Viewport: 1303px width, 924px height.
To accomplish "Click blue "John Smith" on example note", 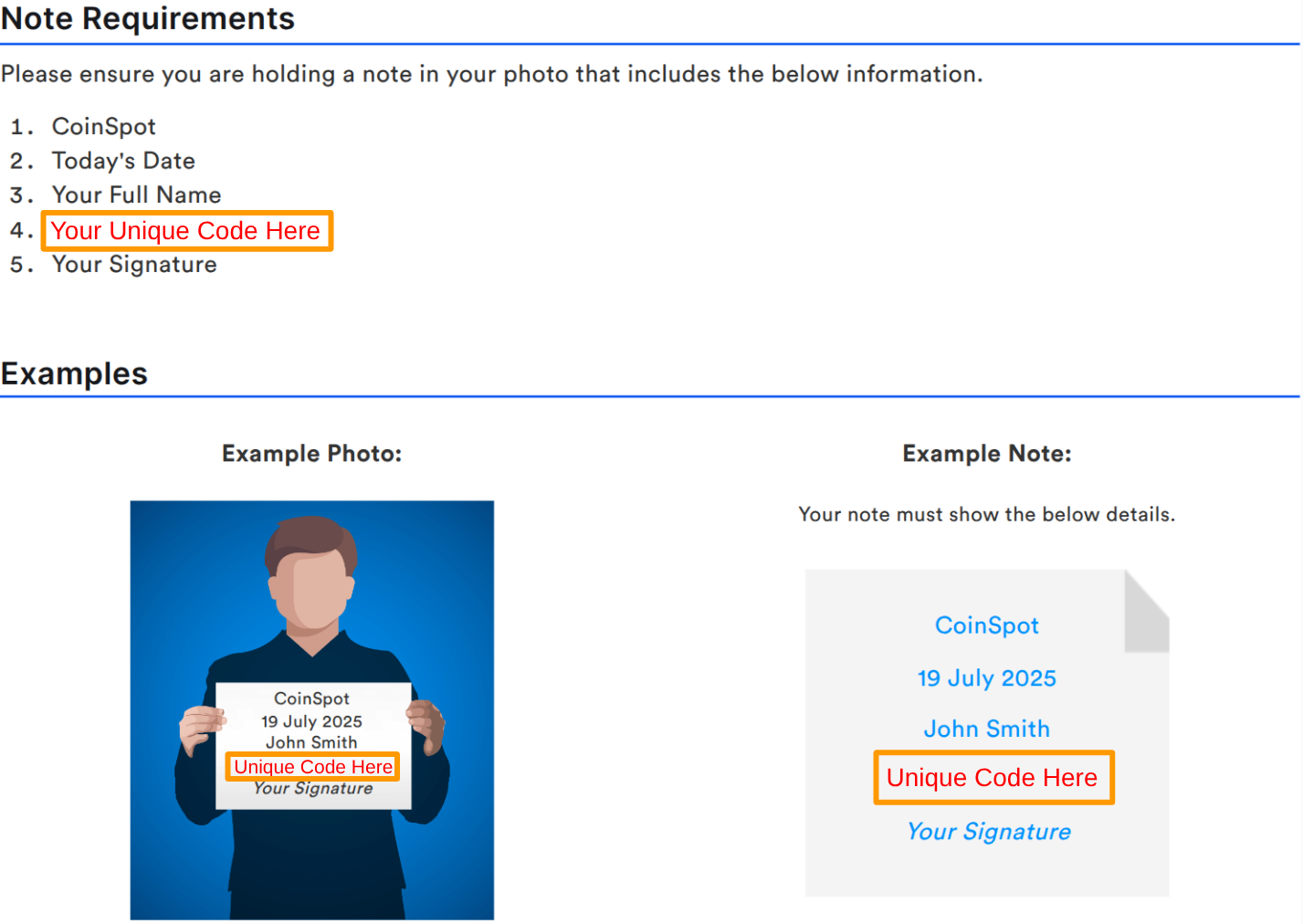I will [987, 729].
